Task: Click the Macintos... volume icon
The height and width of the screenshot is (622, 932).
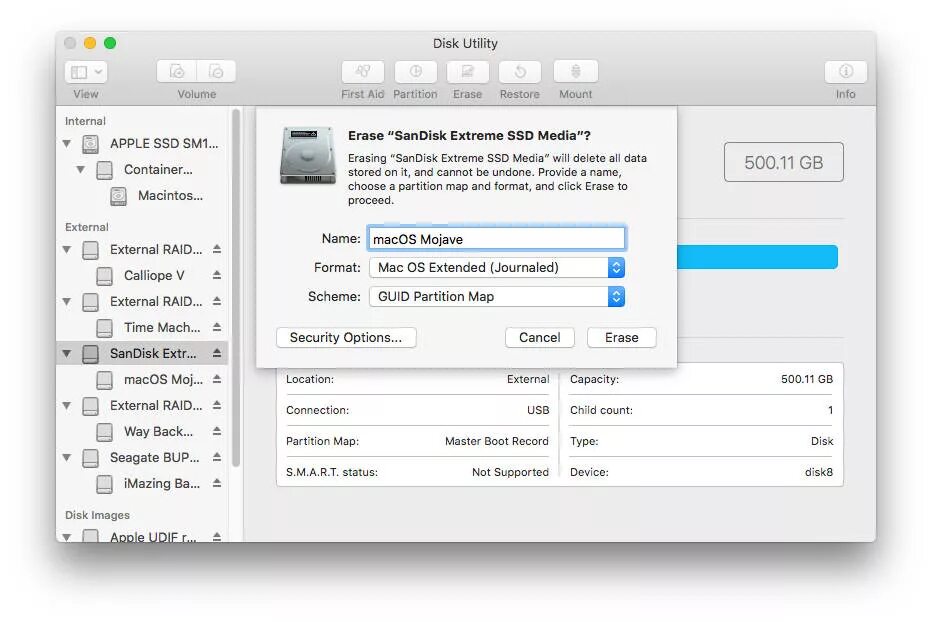Action: point(118,196)
